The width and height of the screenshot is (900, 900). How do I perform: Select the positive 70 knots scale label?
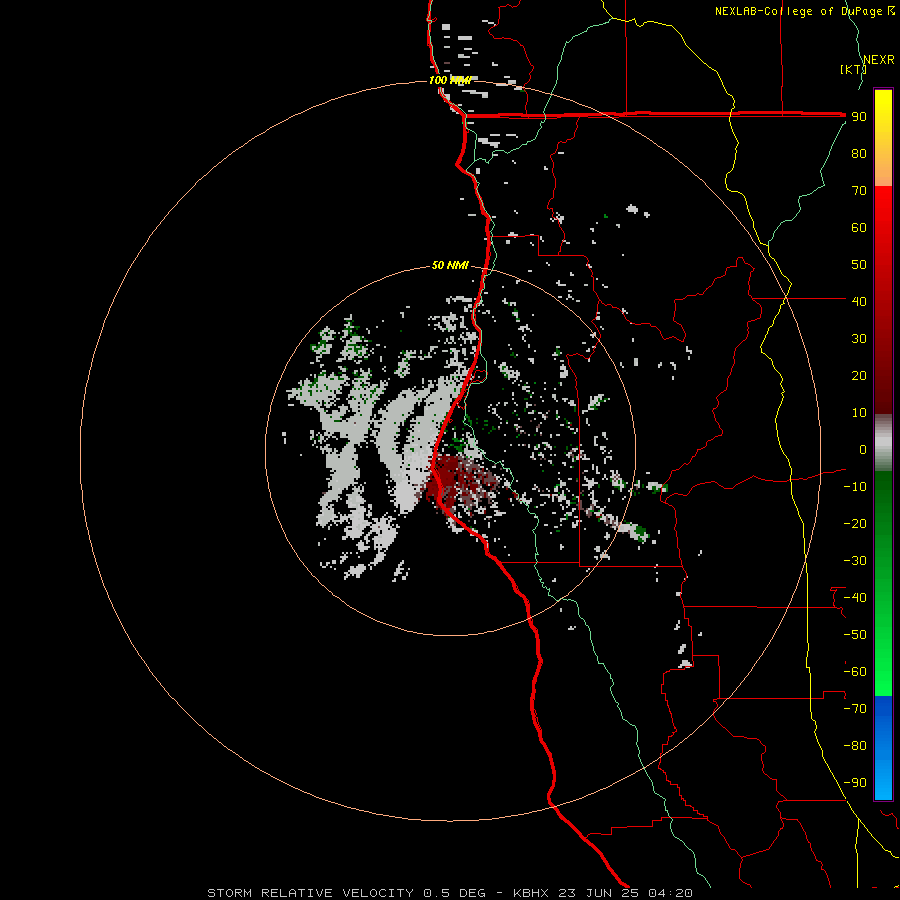coord(859,191)
